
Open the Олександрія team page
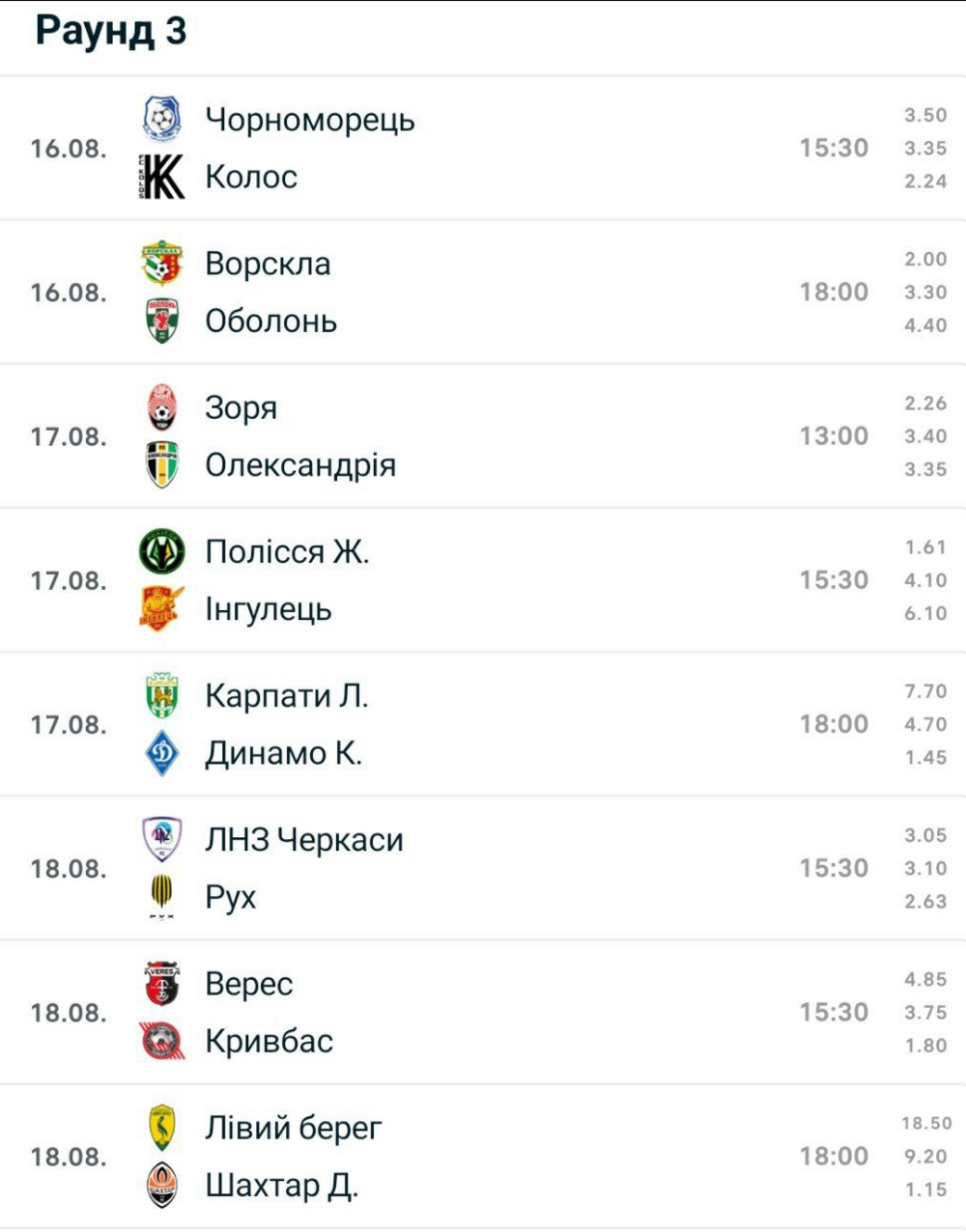point(300,465)
